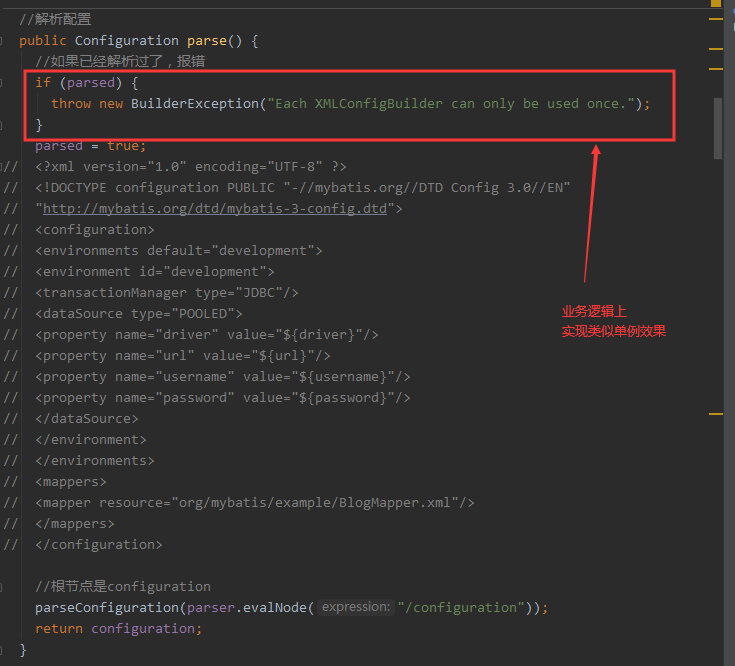Jump to warning stripe mark beside </dataSource> line
The image size is (735, 666).
pos(716,414)
